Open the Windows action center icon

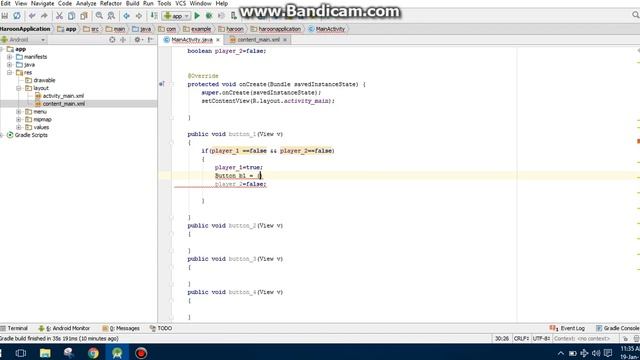pyautogui.click(x=608, y=353)
